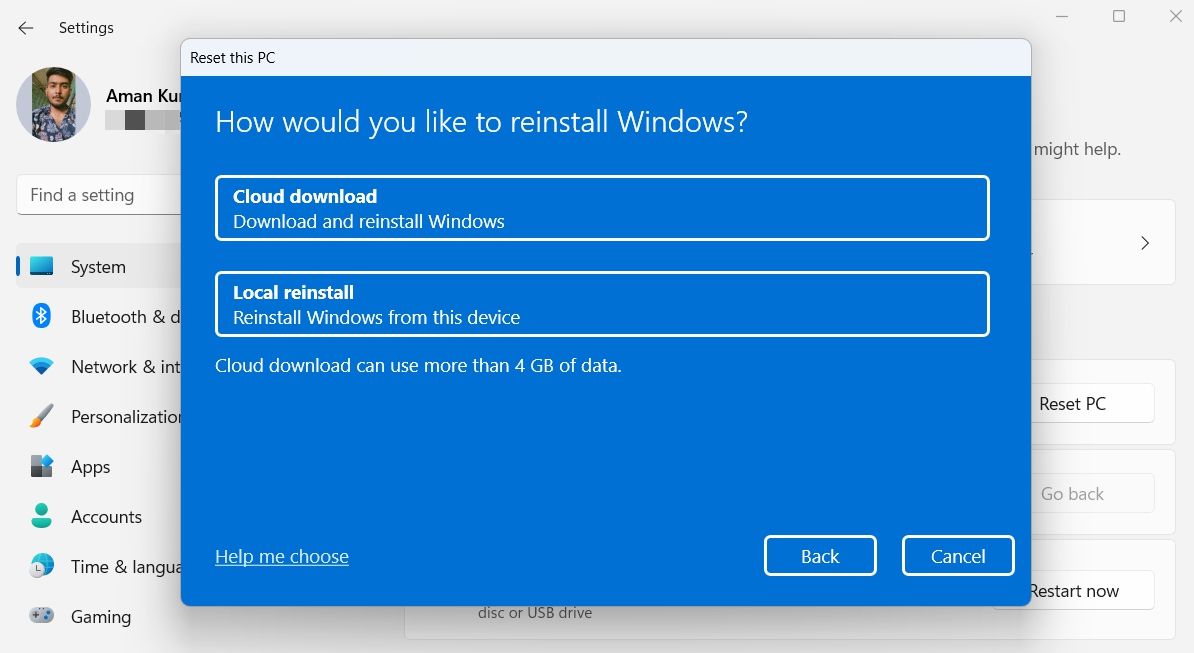This screenshot has width=1194, height=653.
Task: Click the System monitor icon in sidebar
Action: [41, 266]
